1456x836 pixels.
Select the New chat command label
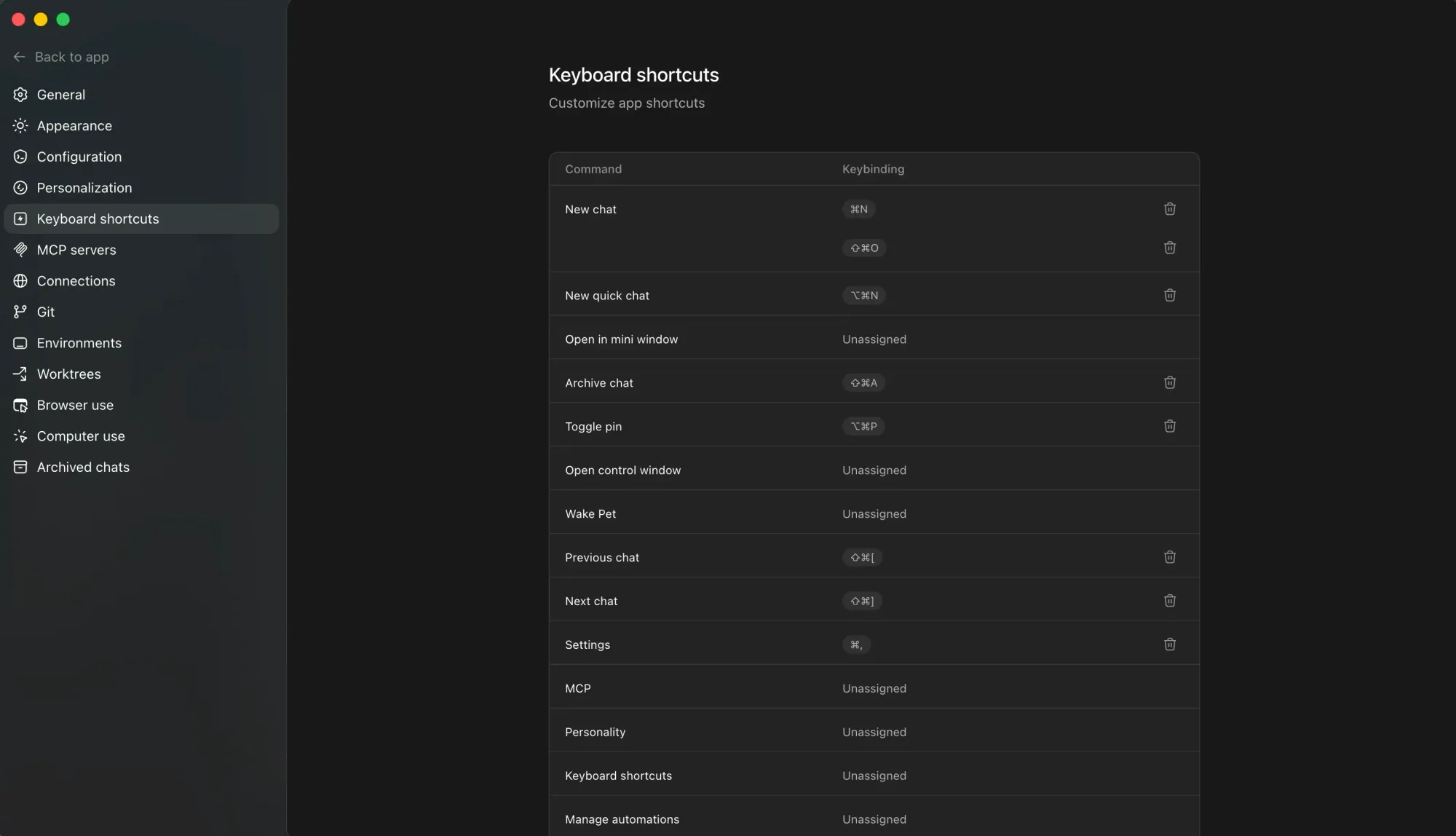coord(590,210)
